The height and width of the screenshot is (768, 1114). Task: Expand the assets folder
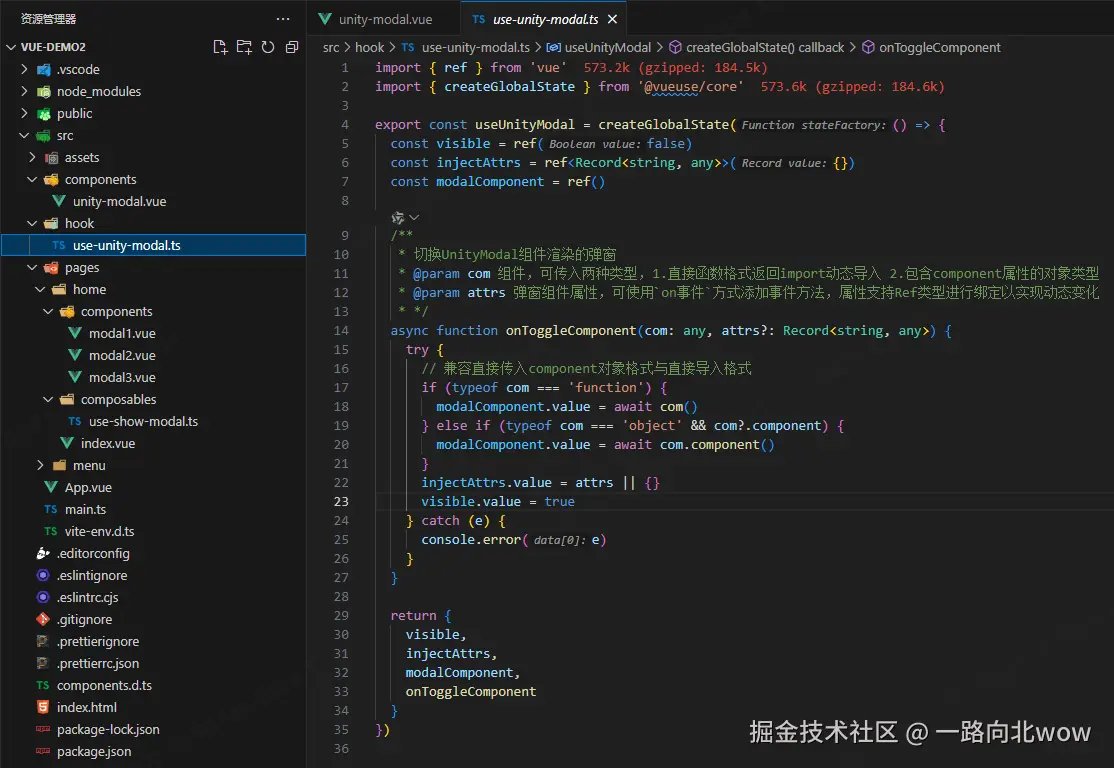pyautogui.click(x=32, y=157)
